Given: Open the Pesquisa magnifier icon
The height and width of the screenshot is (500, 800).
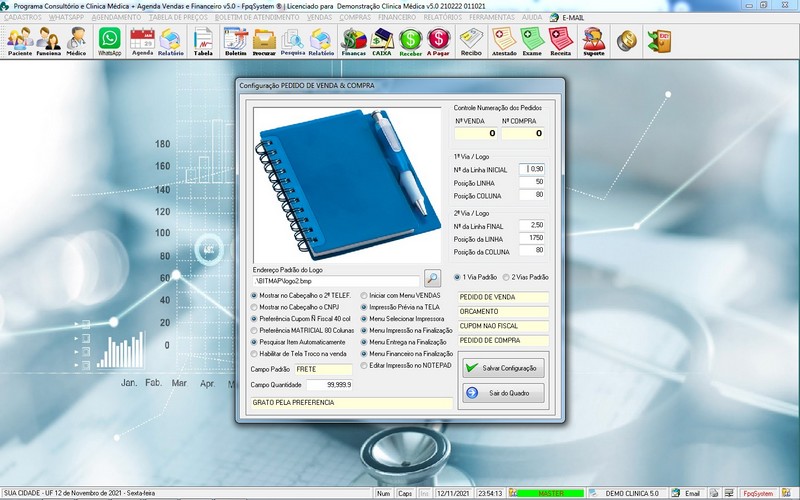Looking at the screenshot, I should tap(293, 41).
